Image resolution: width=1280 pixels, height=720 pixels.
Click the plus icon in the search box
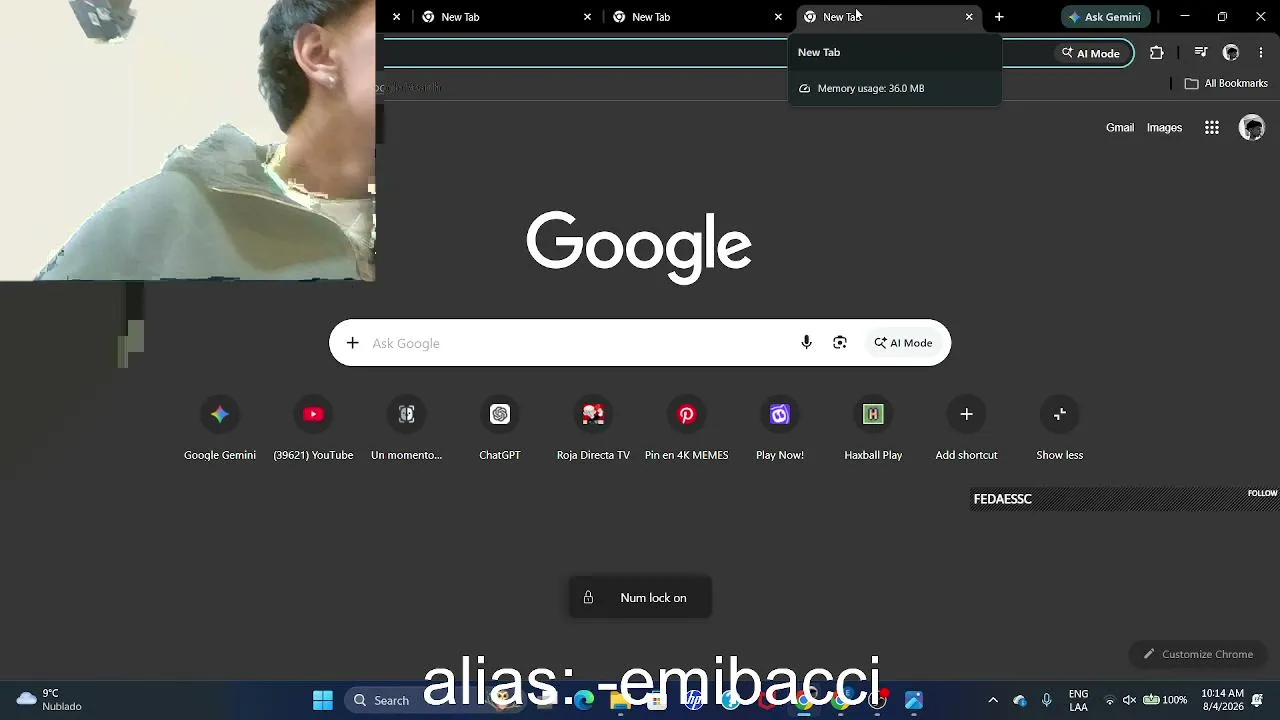352,343
